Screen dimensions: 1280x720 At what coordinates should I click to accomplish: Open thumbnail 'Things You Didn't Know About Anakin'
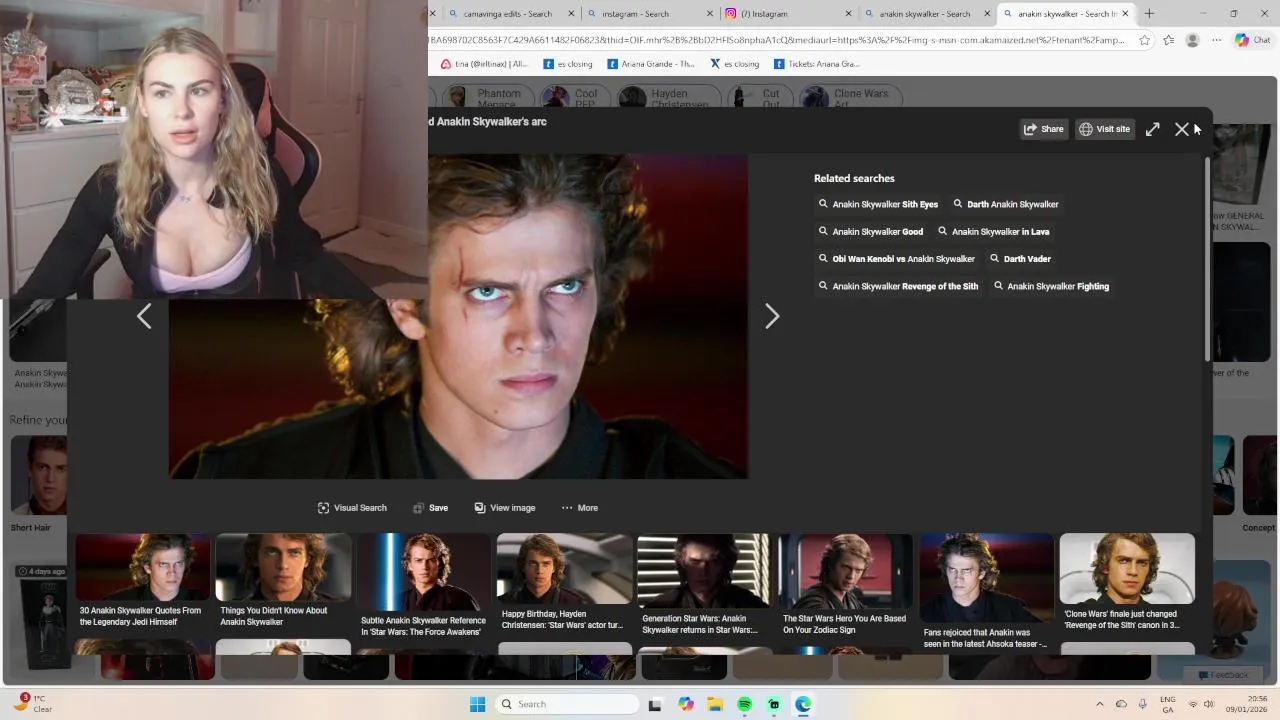pos(283,582)
